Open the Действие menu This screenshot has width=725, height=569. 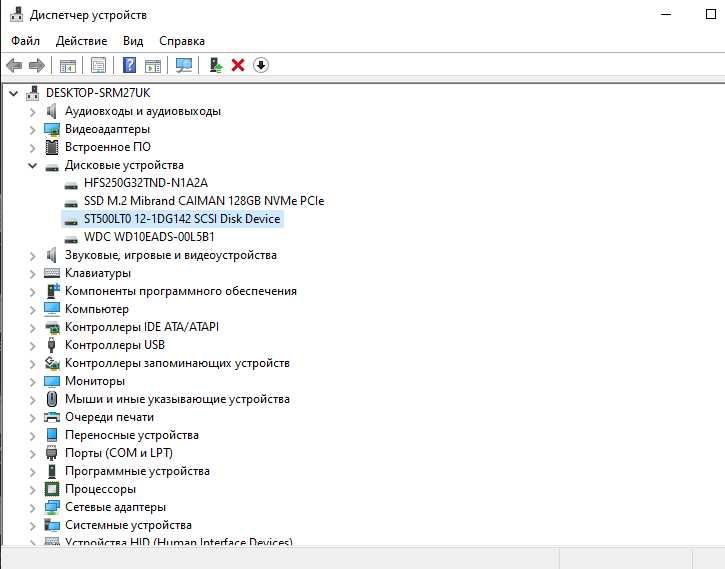point(81,41)
